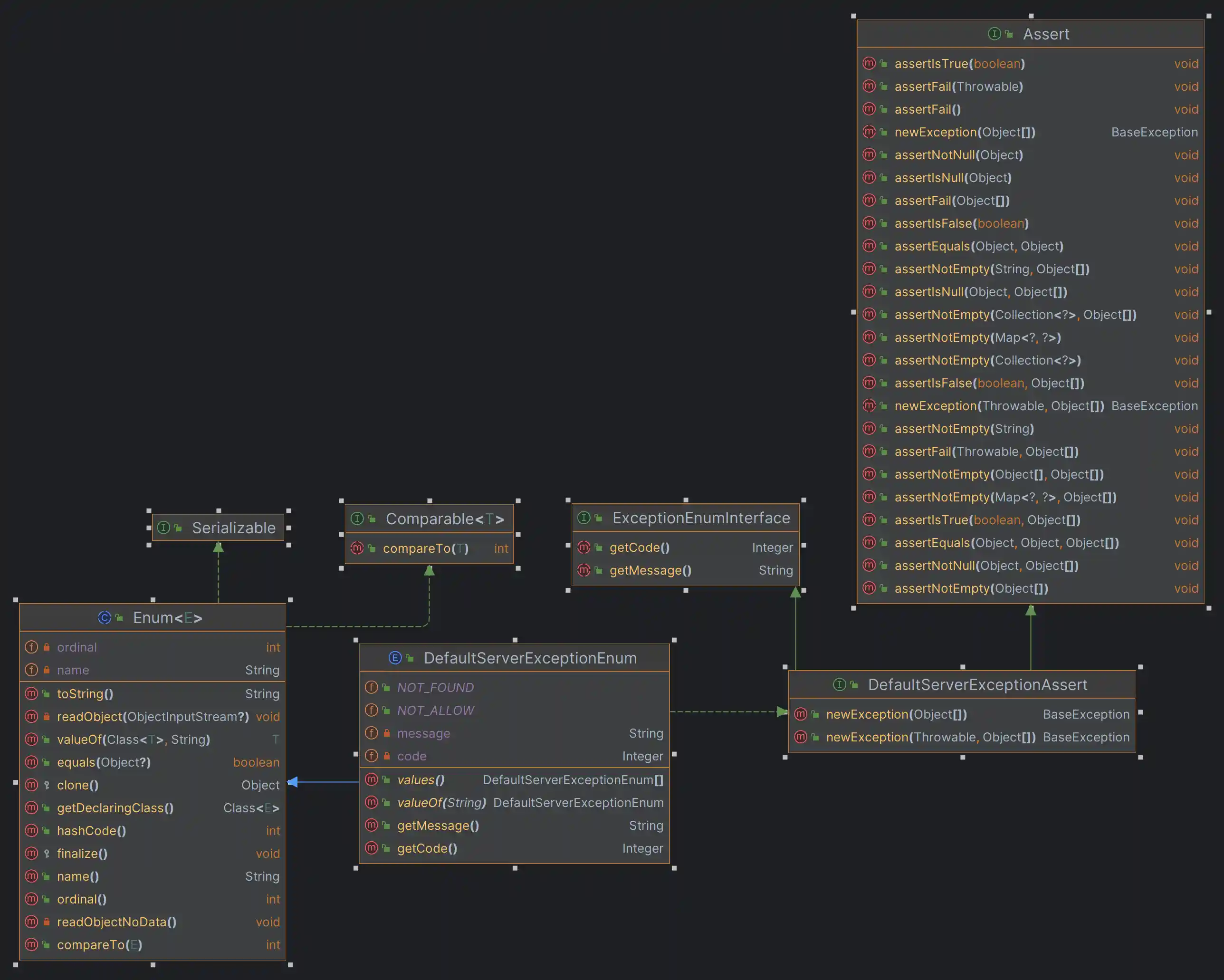This screenshot has height=980, width=1224.
Task: Select assertNotEmpty(Object[]) at bottom of Assert
Action: (x=971, y=589)
